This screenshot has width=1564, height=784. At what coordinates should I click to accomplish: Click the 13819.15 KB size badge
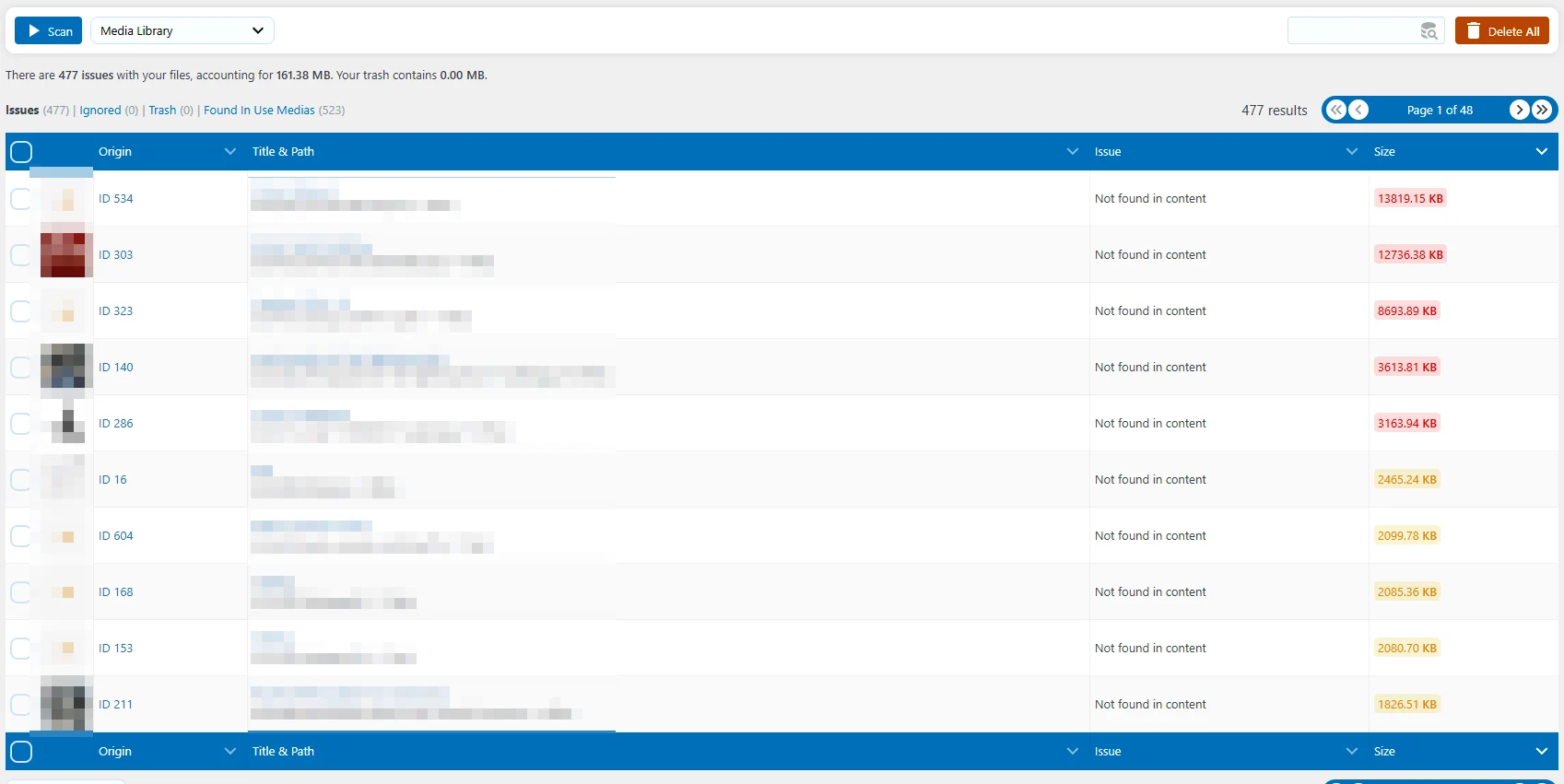[1410, 198]
